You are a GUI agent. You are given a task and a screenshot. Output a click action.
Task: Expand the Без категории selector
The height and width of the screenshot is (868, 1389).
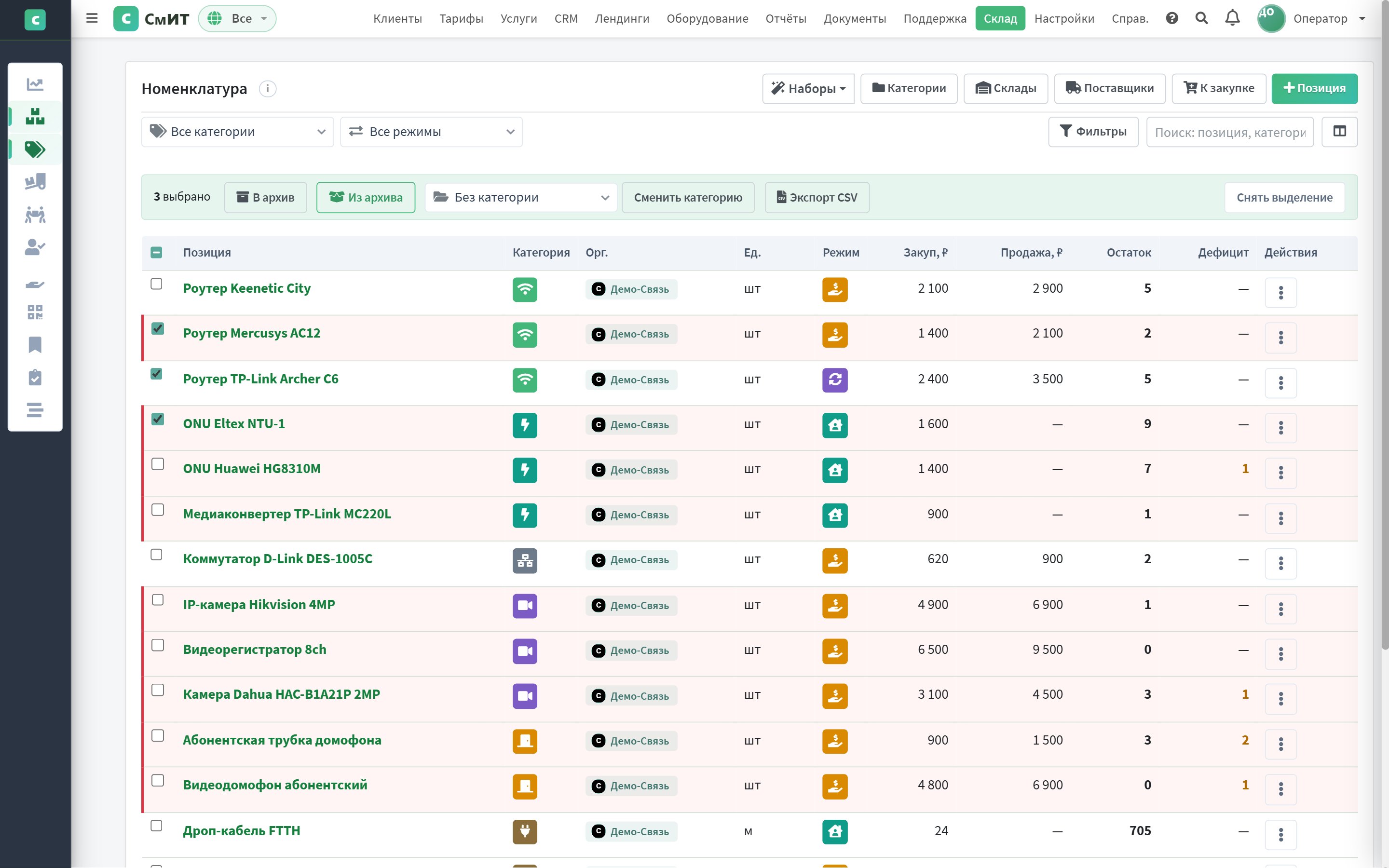click(520, 198)
